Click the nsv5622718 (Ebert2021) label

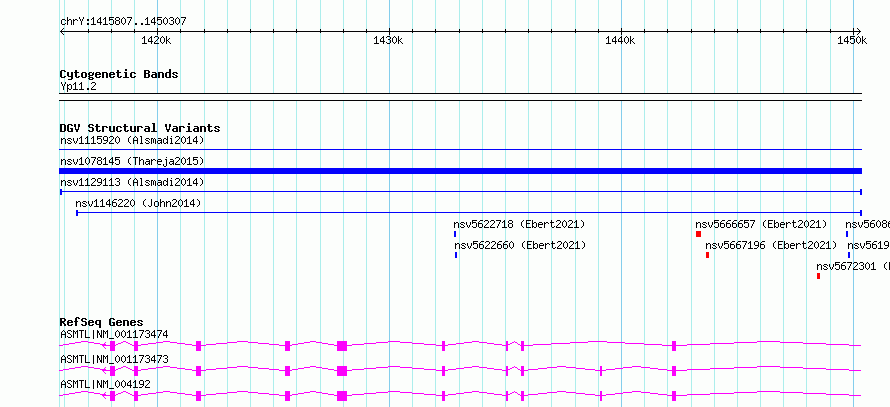click(x=519, y=225)
